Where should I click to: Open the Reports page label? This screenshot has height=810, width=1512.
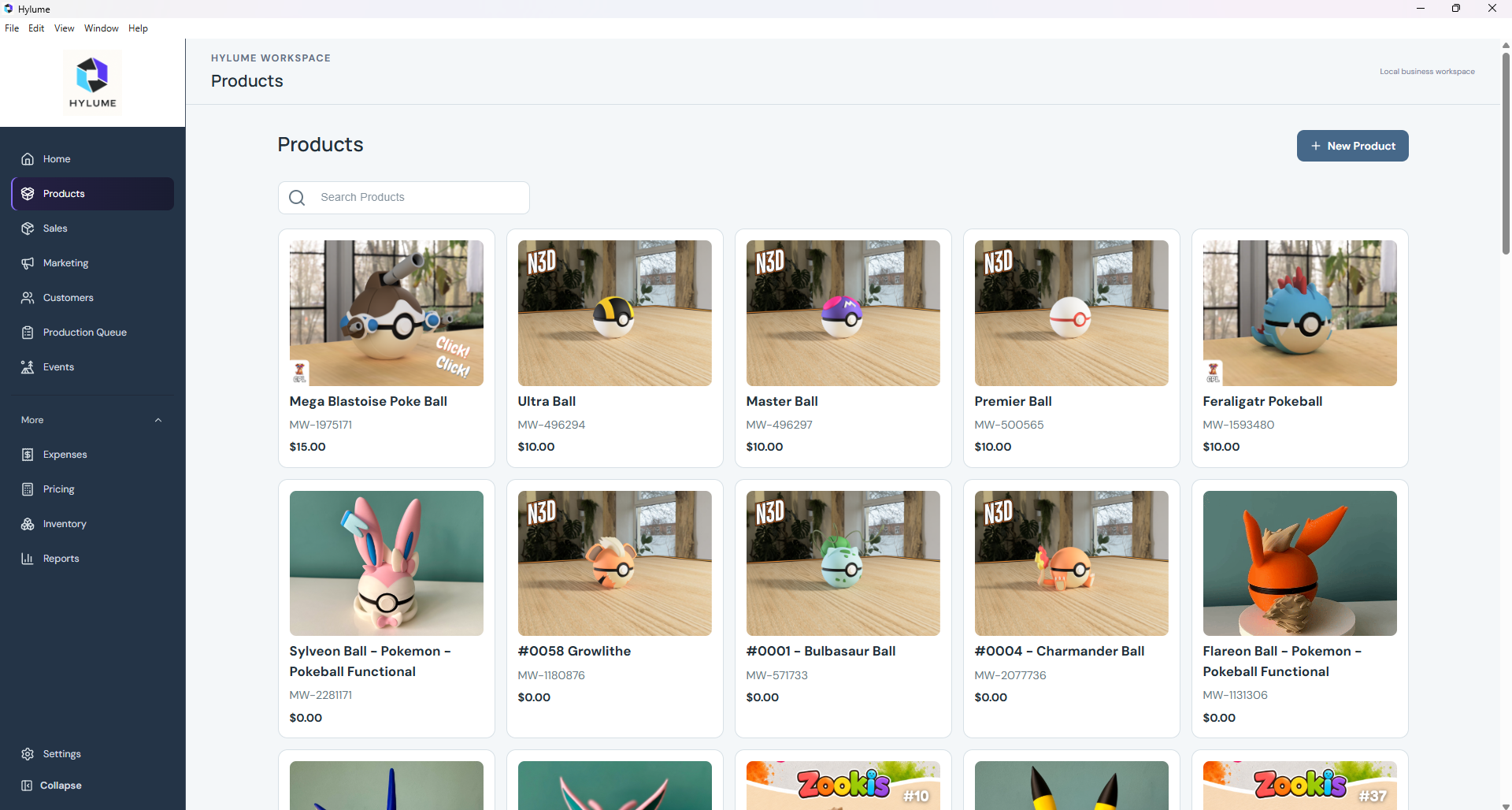[61, 559]
